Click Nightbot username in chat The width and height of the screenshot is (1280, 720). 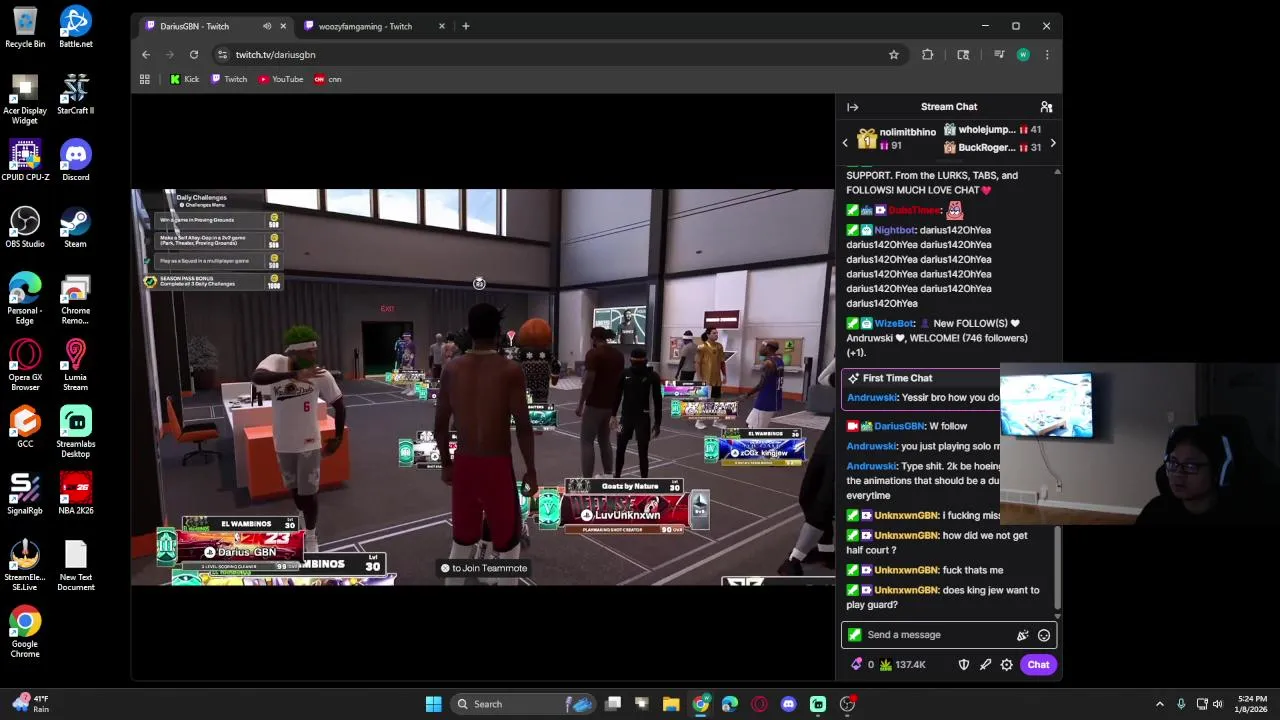(895, 230)
